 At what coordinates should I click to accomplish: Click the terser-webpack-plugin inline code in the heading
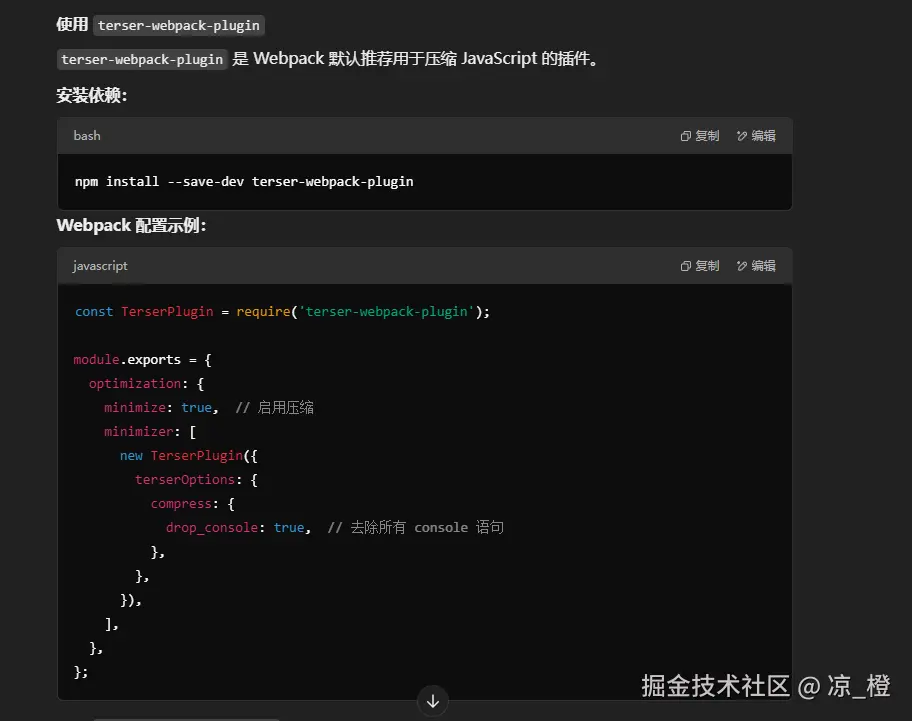(x=179, y=26)
